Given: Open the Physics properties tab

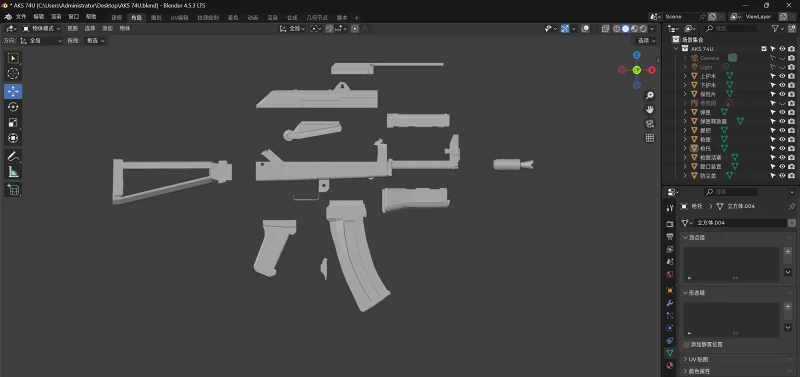Looking at the screenshot, I should (670, 328).
